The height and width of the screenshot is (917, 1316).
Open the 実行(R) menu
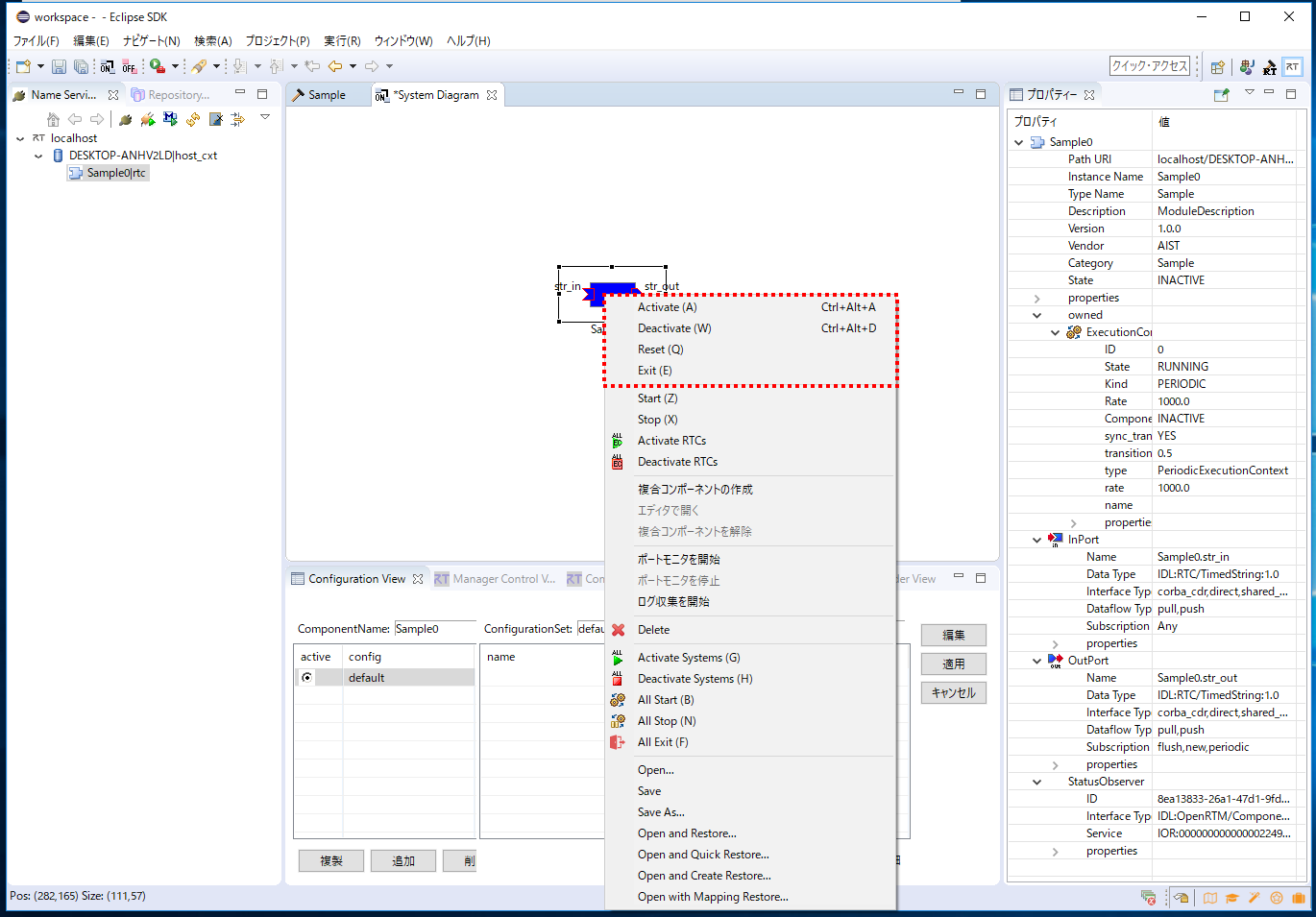point(342,41)
